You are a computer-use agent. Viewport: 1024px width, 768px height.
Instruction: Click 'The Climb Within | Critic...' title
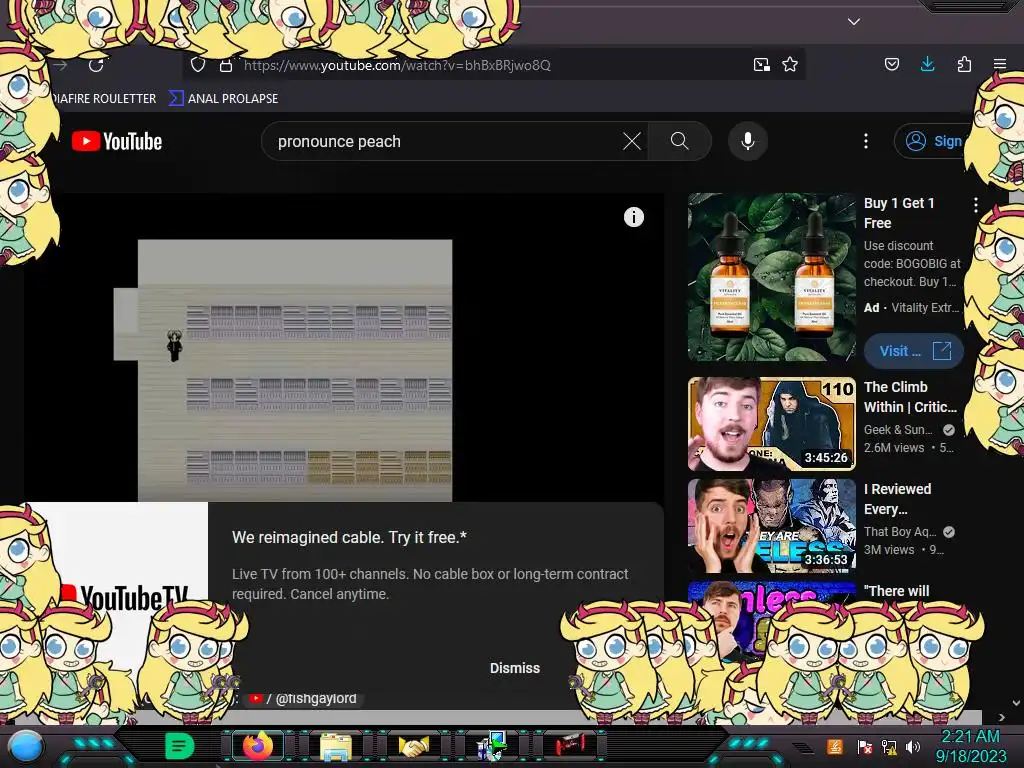point(910,397)
